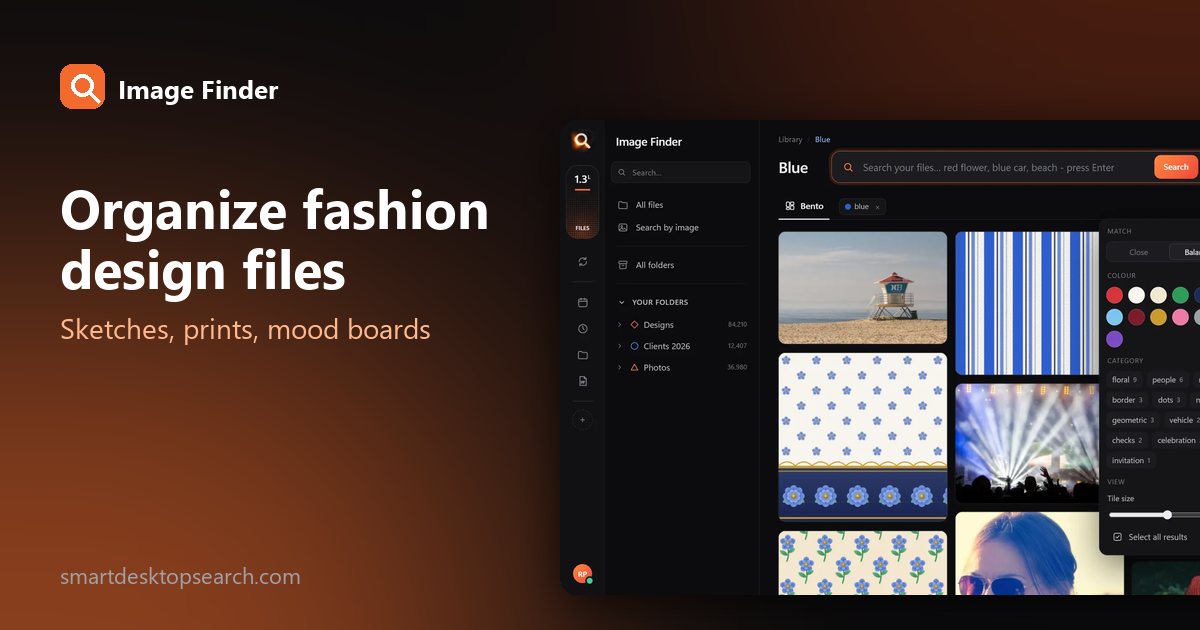This screenshot has width=1200, height=630.
Task: Click the Bento grid layout icon
Action: click(x=790, y=206)
